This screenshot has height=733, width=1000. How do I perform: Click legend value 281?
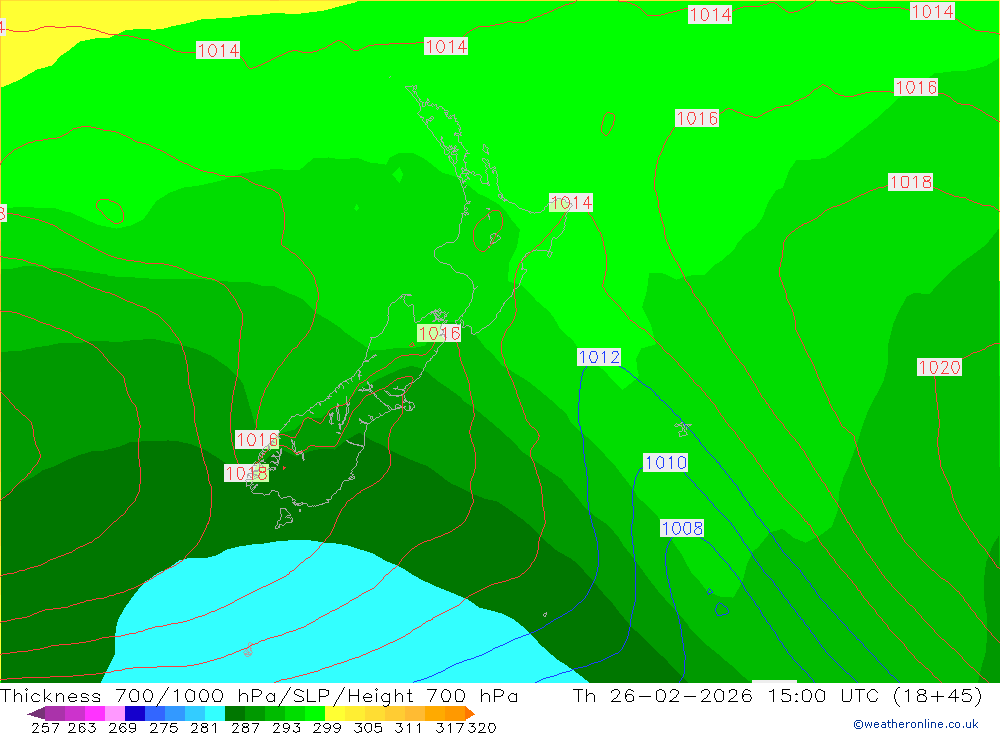tap(204, 727)
